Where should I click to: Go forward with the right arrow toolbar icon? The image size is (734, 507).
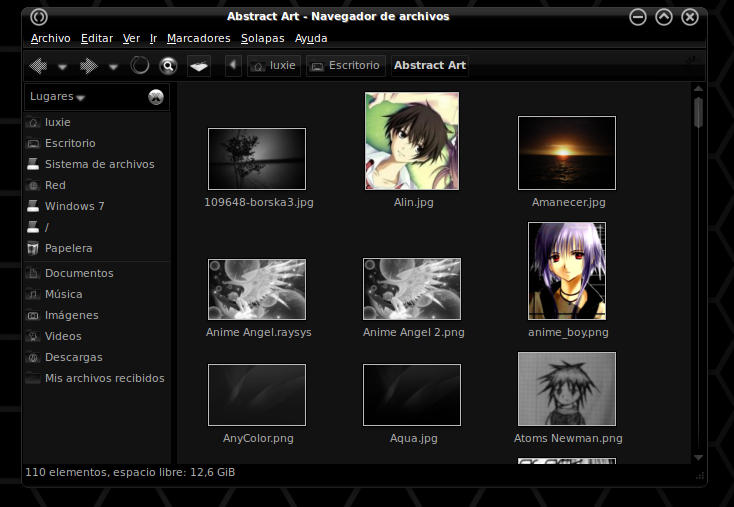88,66
